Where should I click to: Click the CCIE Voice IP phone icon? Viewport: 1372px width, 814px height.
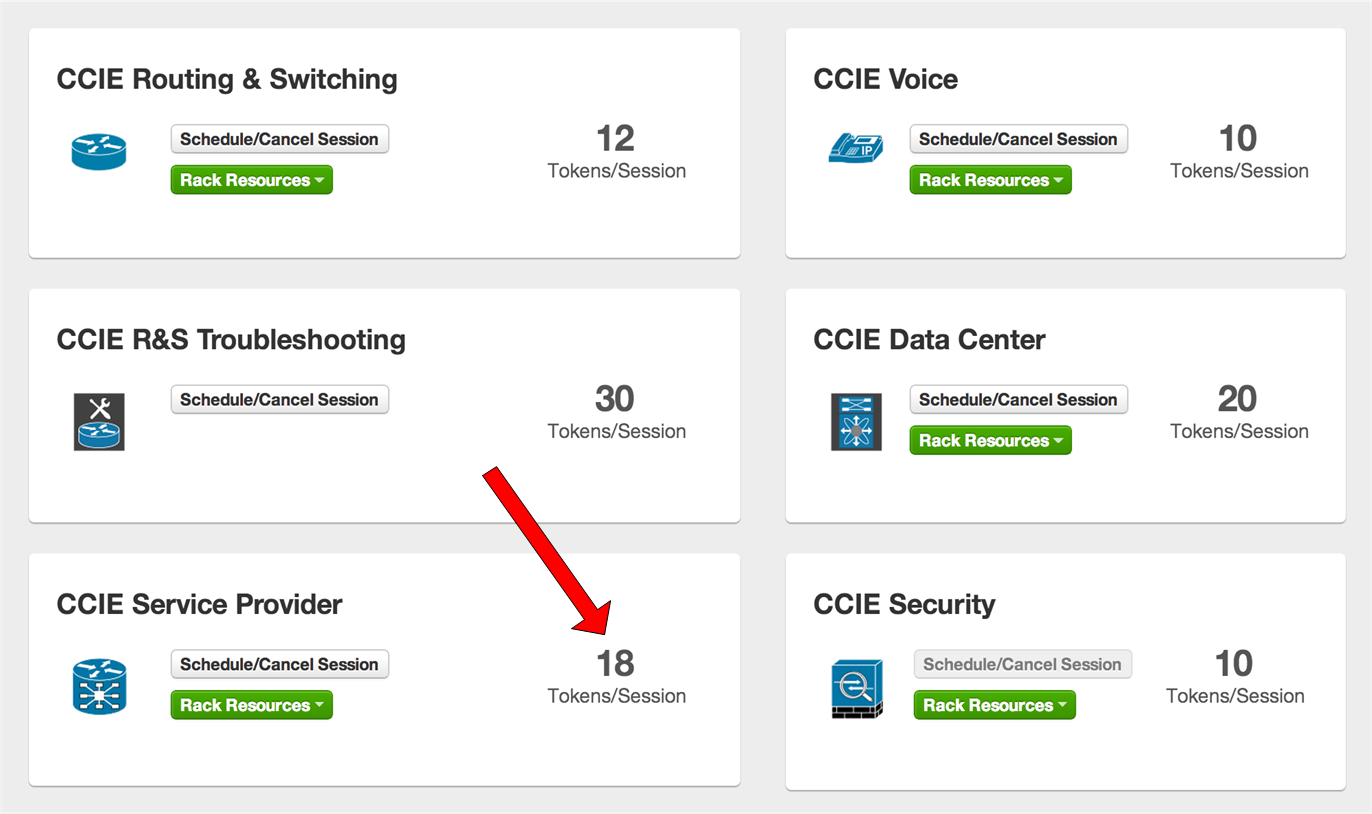[856, 148]
